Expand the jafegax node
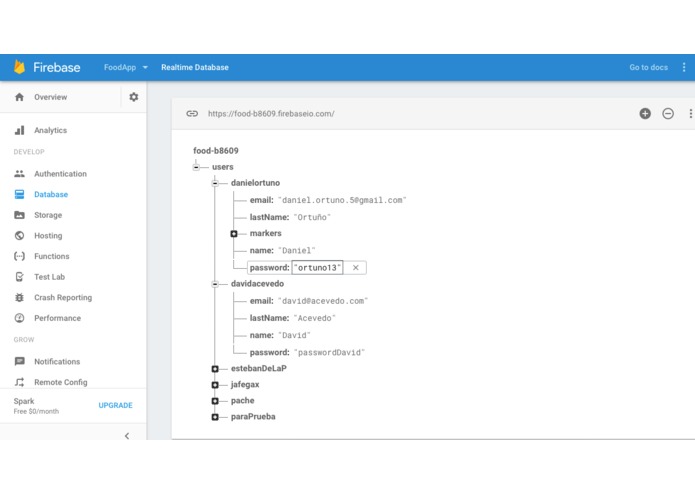This screenshot has height=494, width=695. pyautogui.click(x=215, y=385)
